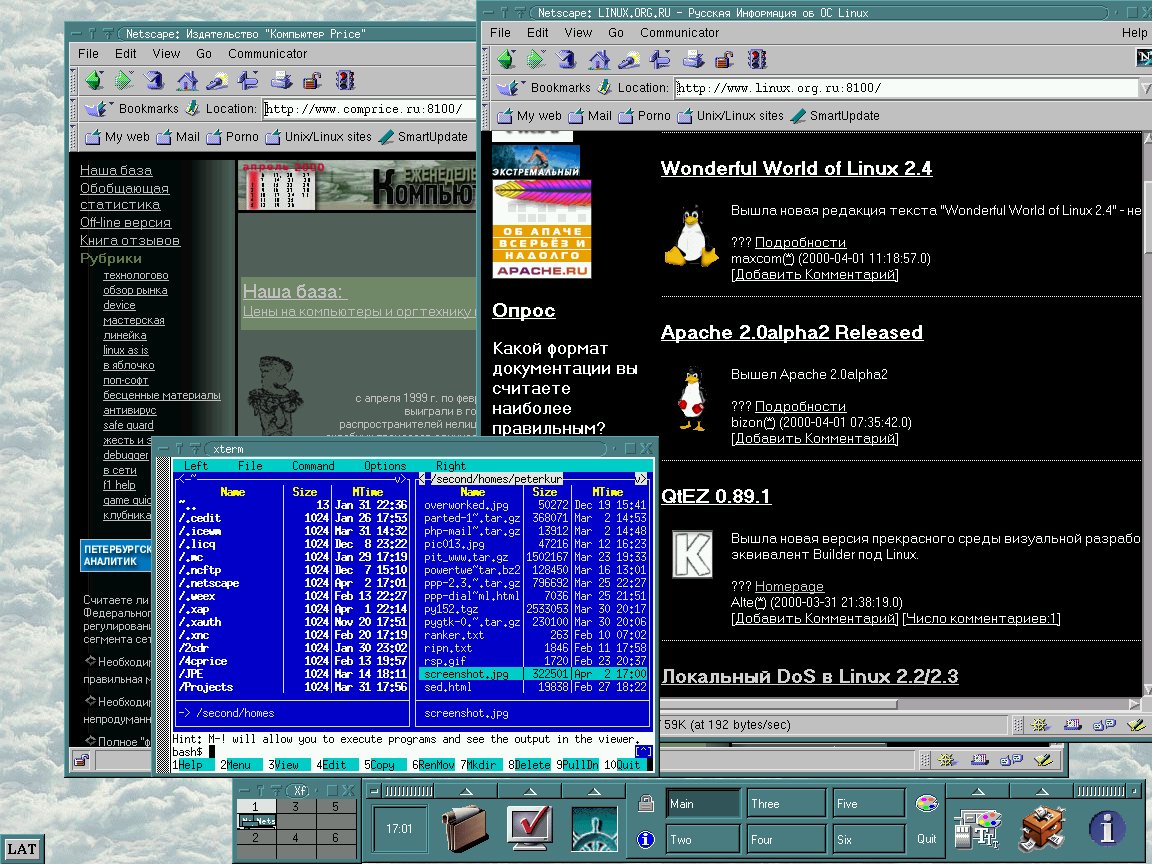Click Back arrow in LINUX.ORG.RU Netscape window

click(506, 59)
